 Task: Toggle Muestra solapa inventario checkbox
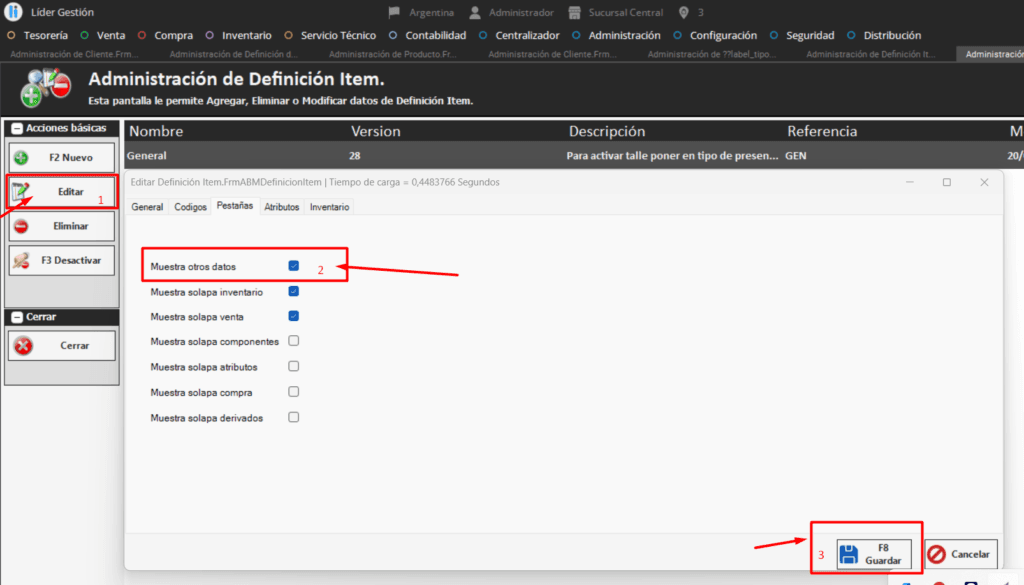point(294,292)
